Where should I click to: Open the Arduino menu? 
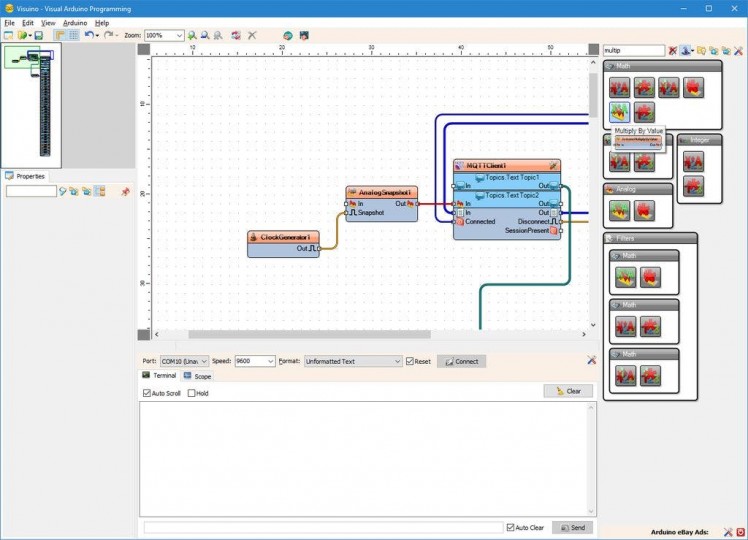click(75, 22)
